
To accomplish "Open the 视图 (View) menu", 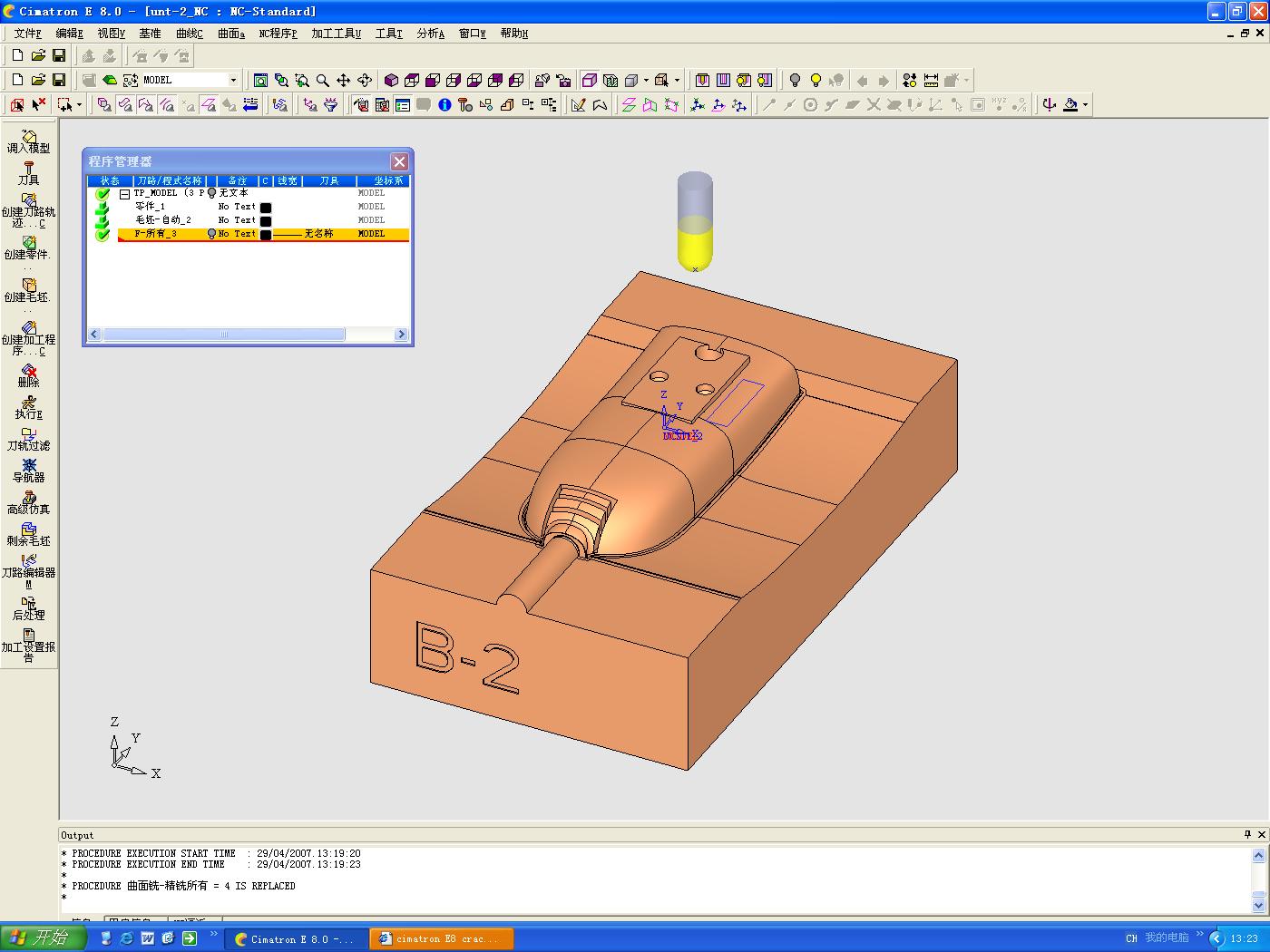I will [112, 34].
